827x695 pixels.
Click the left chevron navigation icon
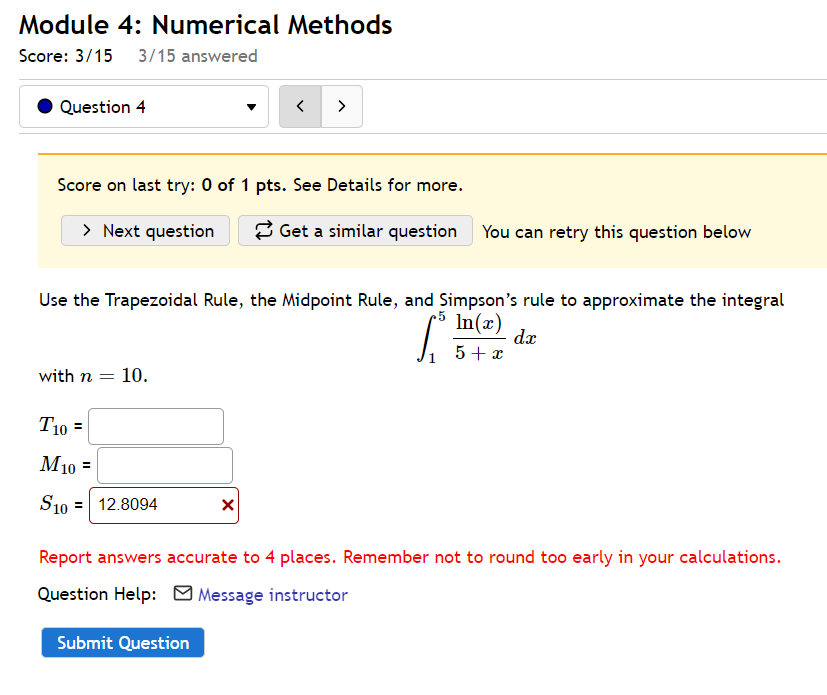pos(300,106)
